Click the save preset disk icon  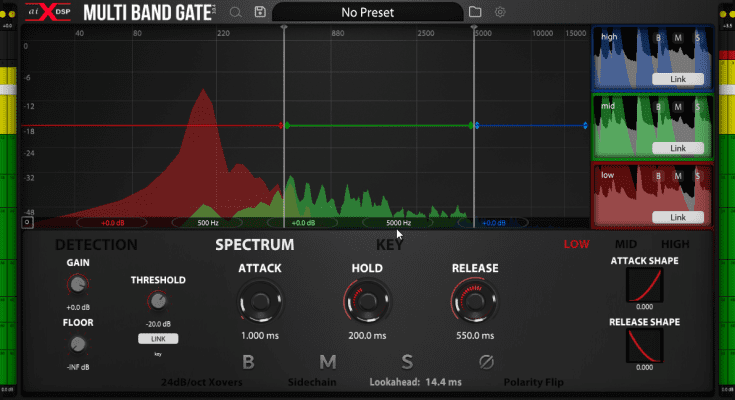pyautogui.click(x=260, y=12)
